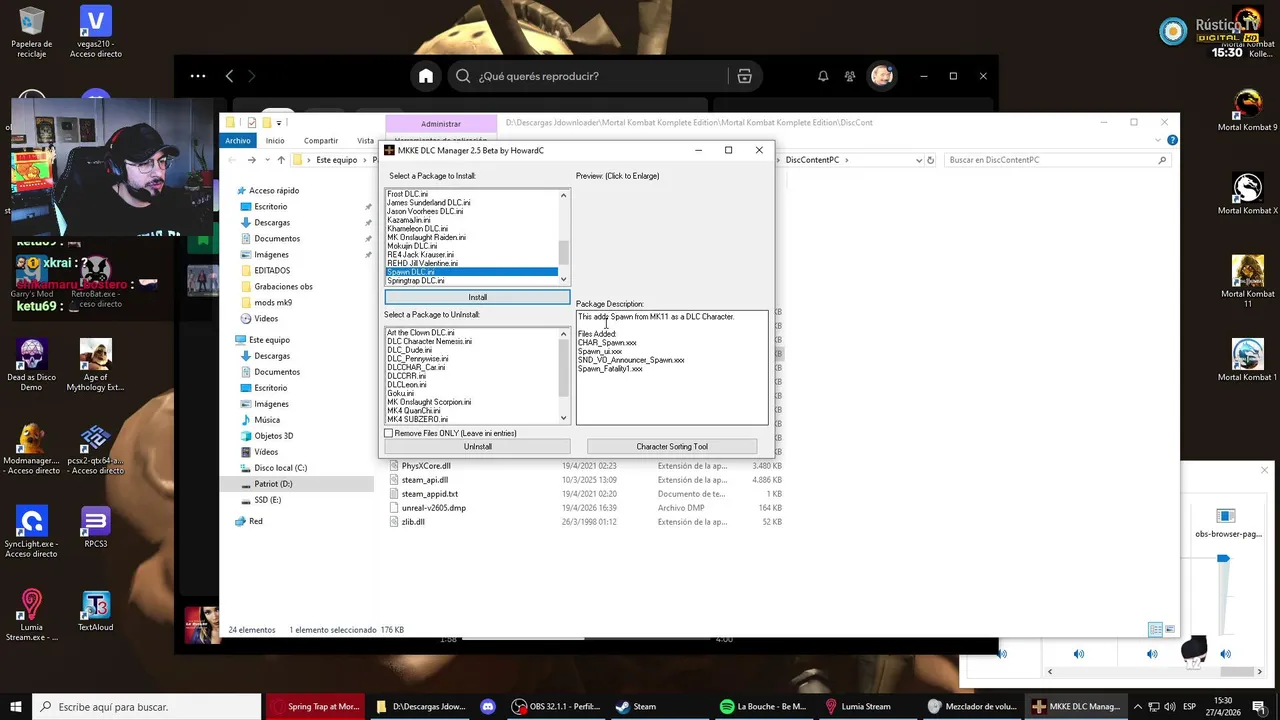Open Spotify profile avatar
The height and width of the screenshot is (720, 1280).
click(881, 76)
